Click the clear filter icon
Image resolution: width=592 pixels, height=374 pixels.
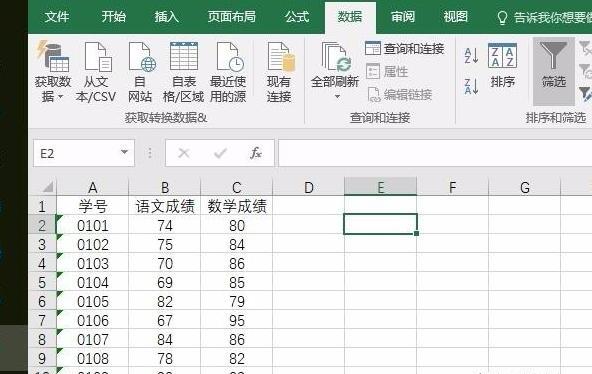(586, 48)
